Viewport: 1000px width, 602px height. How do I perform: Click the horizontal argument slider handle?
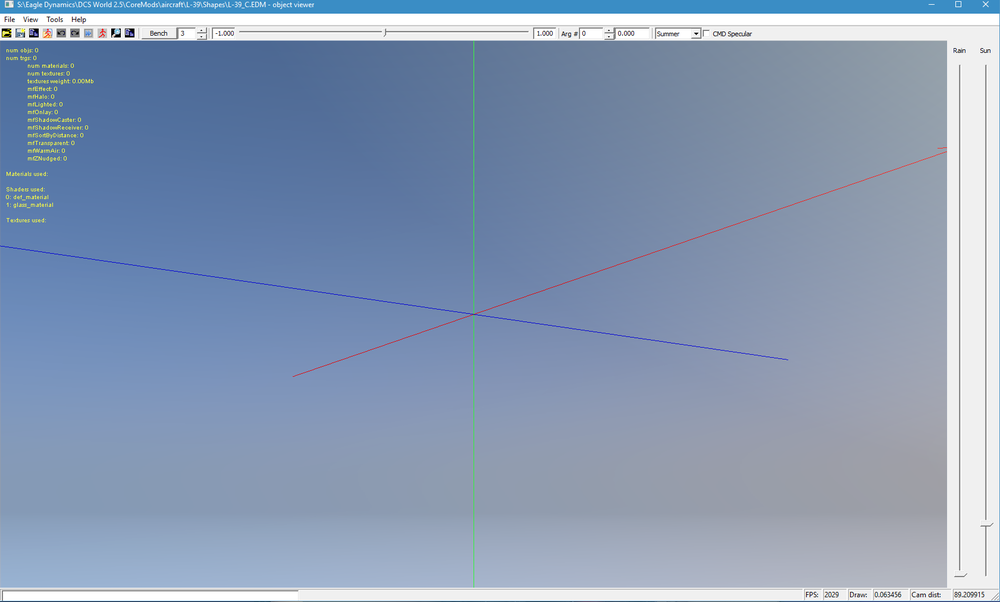(385, 33)
